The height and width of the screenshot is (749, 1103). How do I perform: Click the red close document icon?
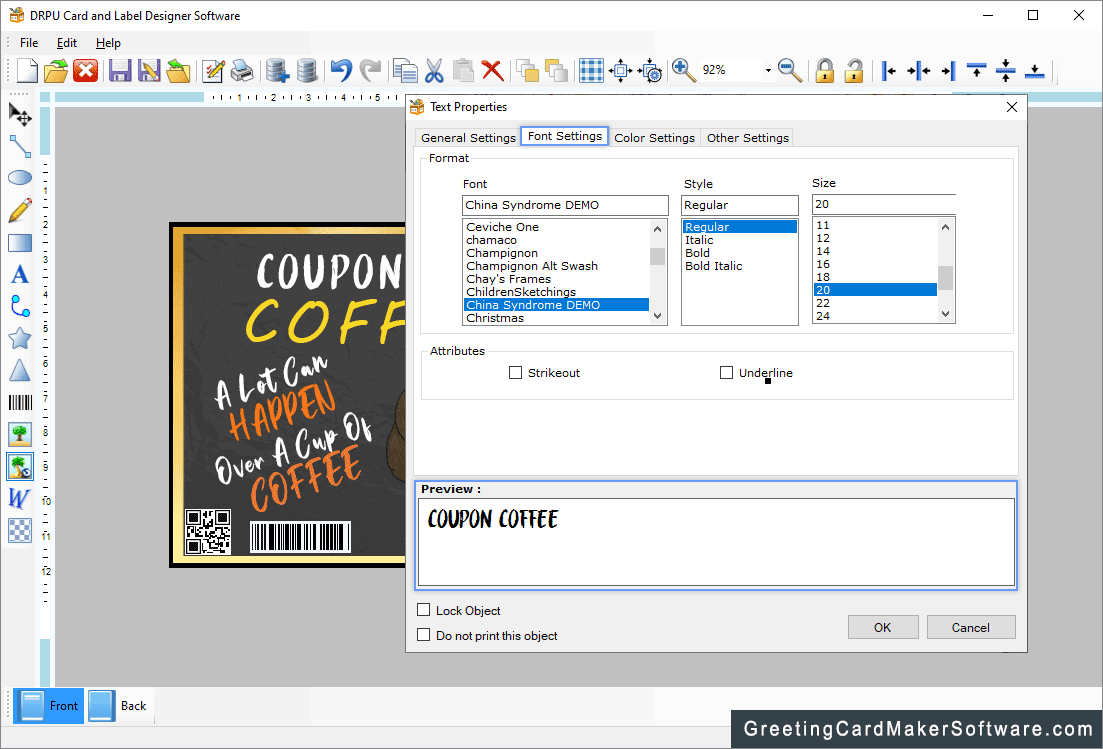point(85,70)
